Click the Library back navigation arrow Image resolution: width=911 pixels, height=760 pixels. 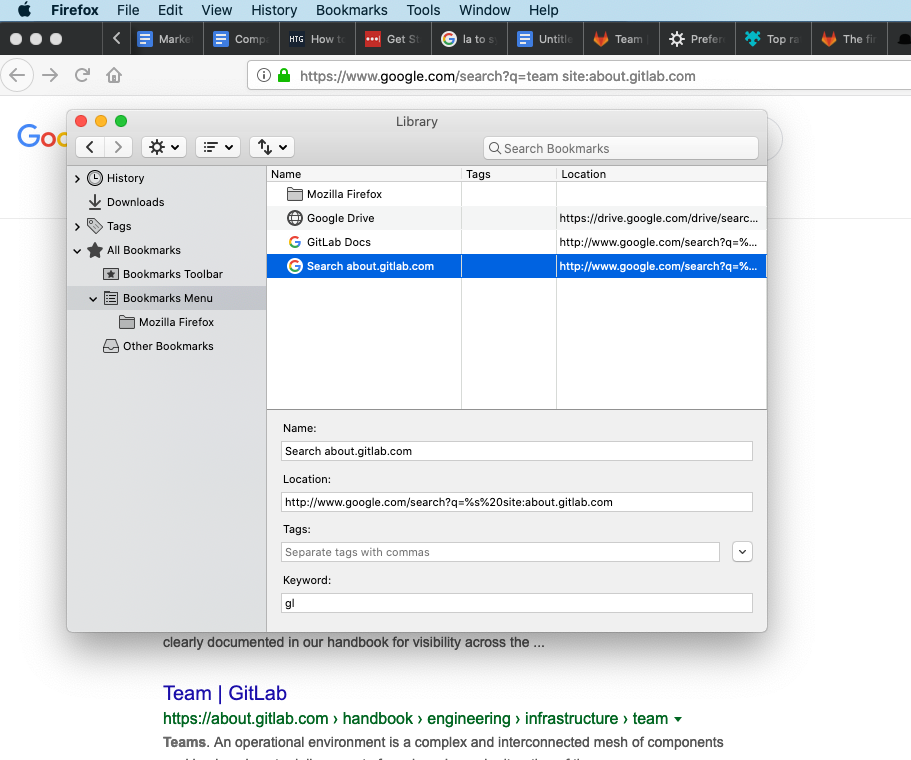(90, 147)
